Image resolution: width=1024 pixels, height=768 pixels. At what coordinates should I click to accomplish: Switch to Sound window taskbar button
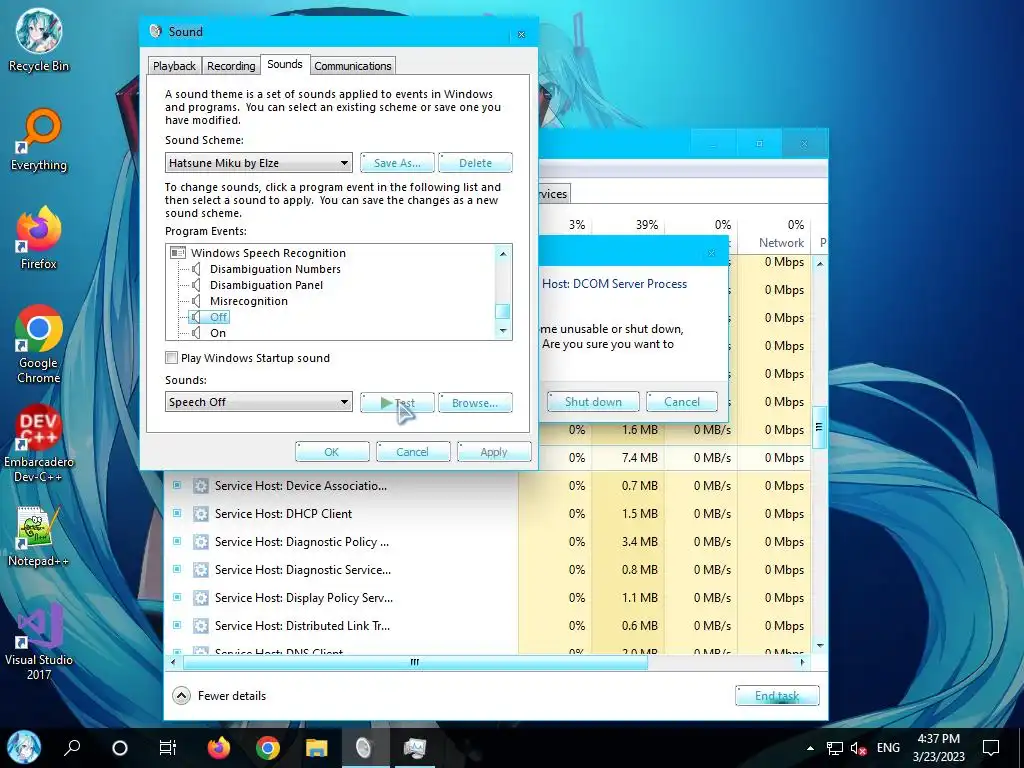pyautogui.click(x=364, y=748)
